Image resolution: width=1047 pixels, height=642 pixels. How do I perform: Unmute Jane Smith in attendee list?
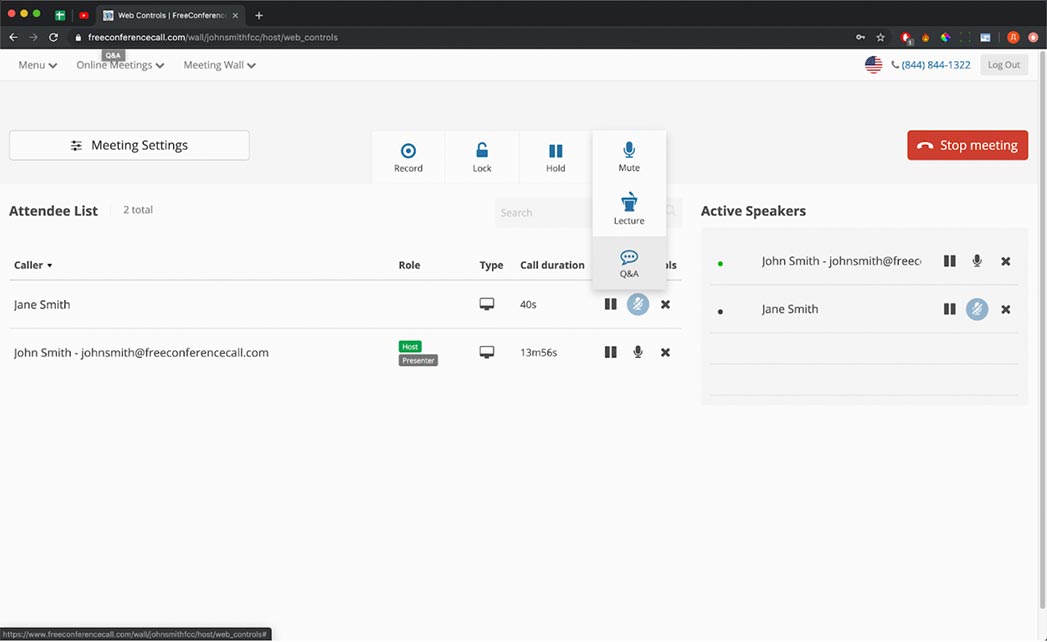coord(638,304)
